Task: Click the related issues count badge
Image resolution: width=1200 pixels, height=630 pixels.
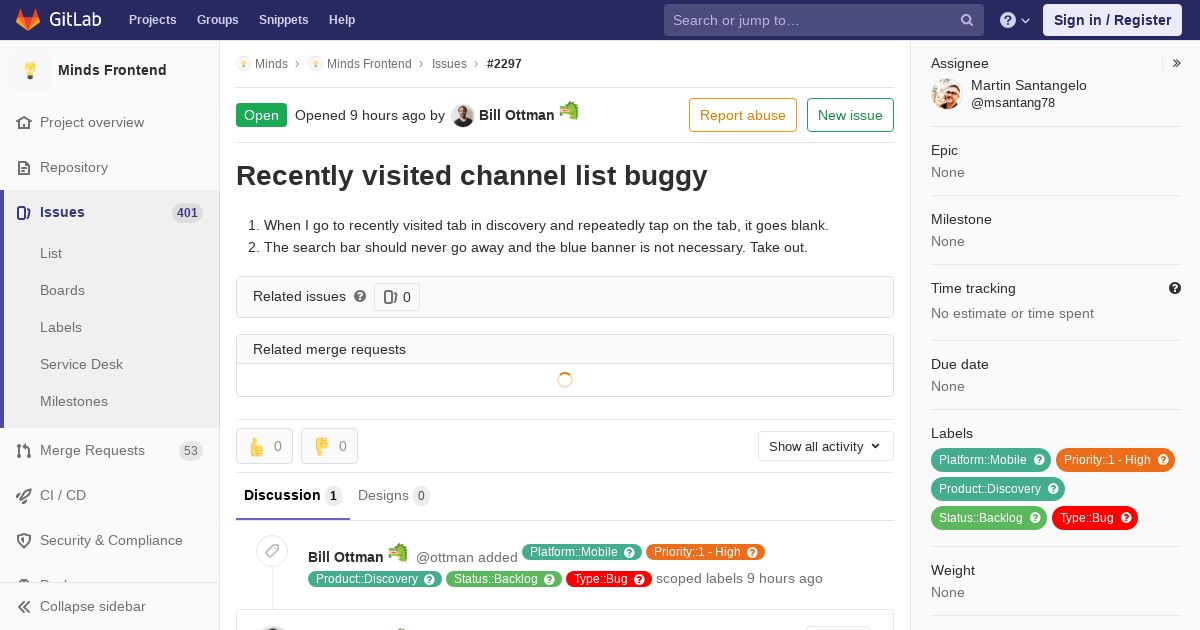Action: pos(397,297)
